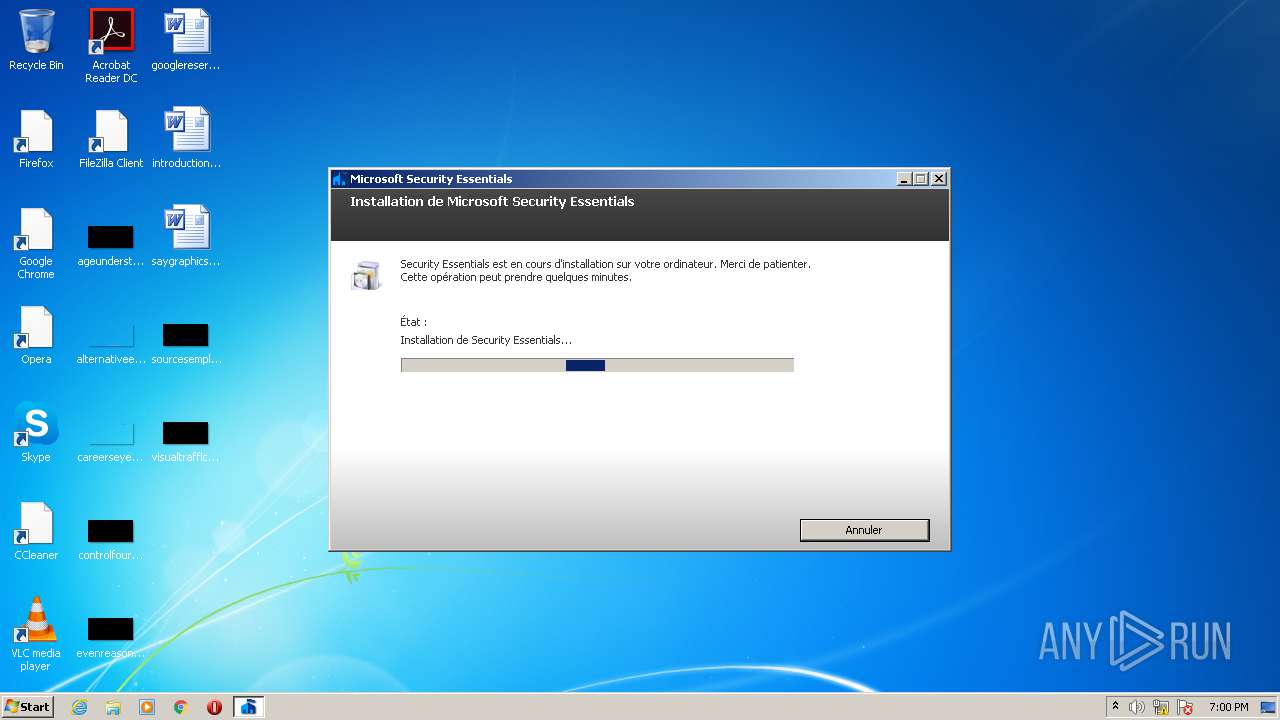The width and height of the screenshot is (1280, 720).
Task: Launch Chrome from the taskbar
Action: pos(181,707)
